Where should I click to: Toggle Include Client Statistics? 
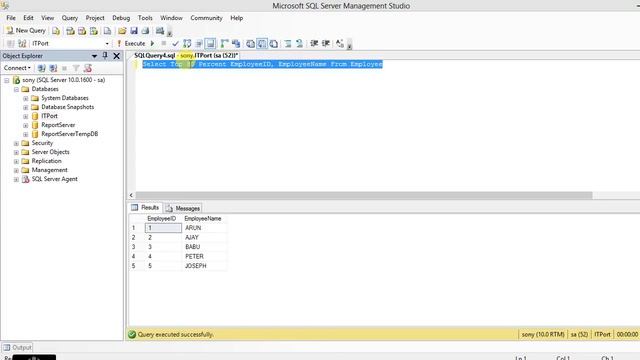tap(236, 43)
